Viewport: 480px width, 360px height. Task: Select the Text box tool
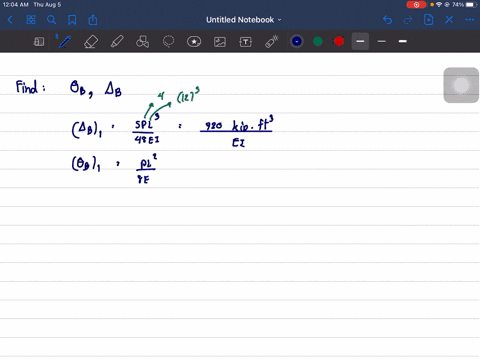[x=246, y=42]
